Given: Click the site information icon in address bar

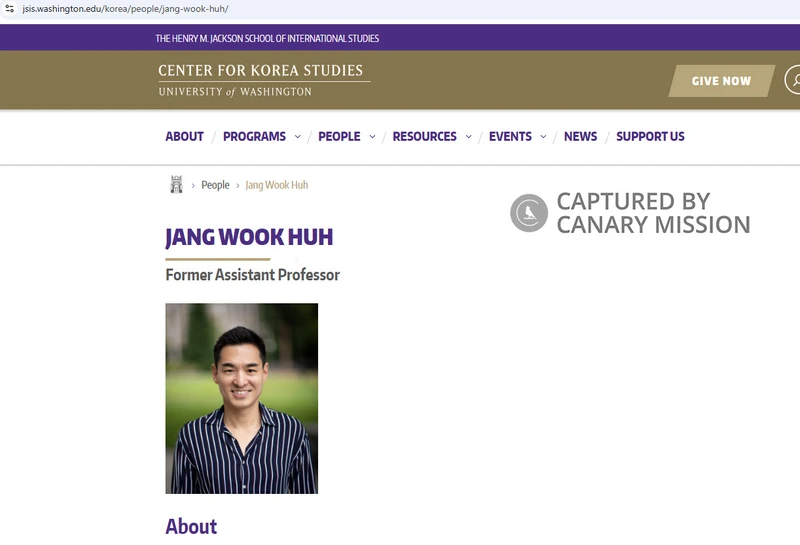Looking at the screenshot, I should pyautogui.click(x=9, y=8).
